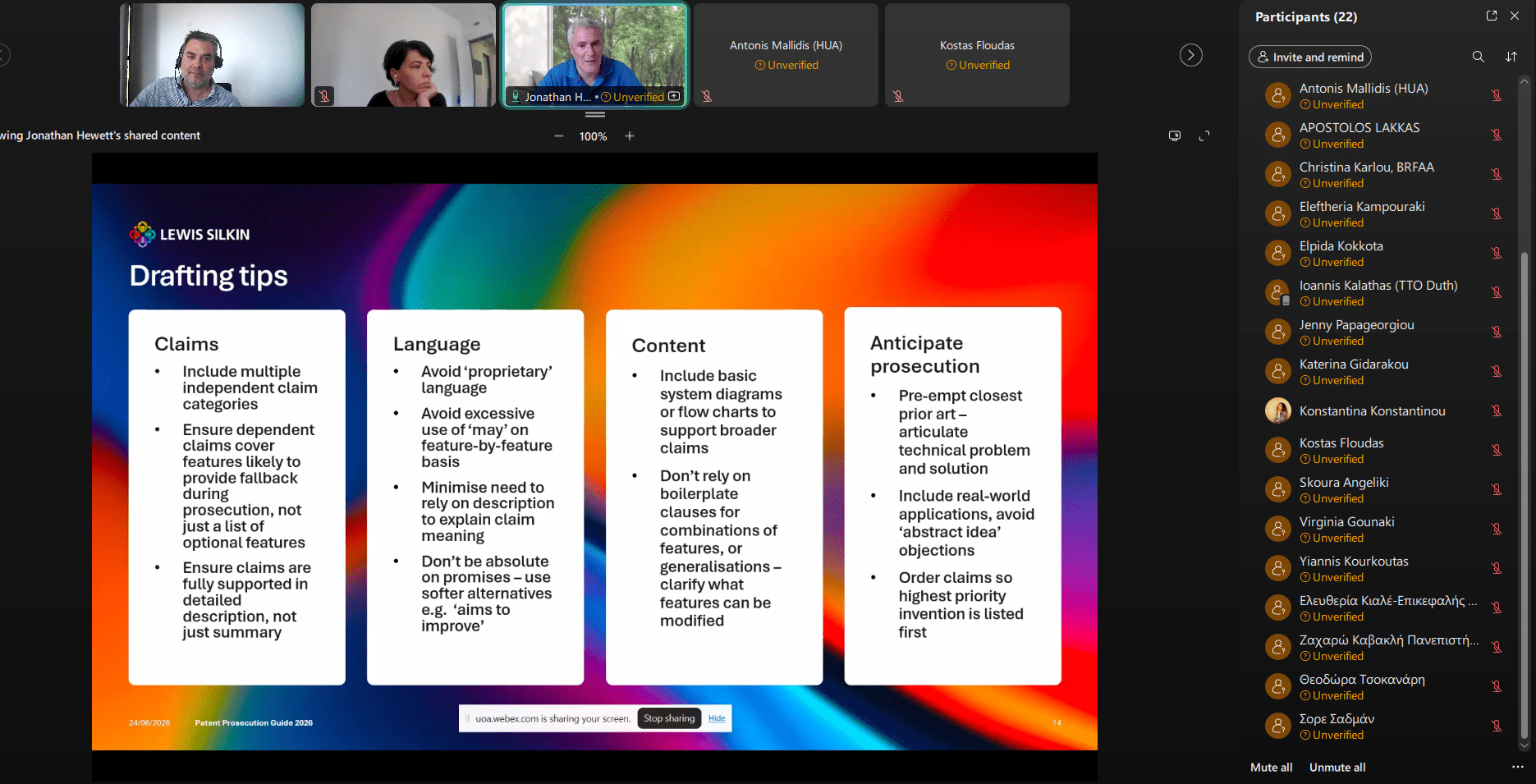The image size is (1536, 784).
Task: Enter fullscreen view of shared content
Action: pos(1204,136)
